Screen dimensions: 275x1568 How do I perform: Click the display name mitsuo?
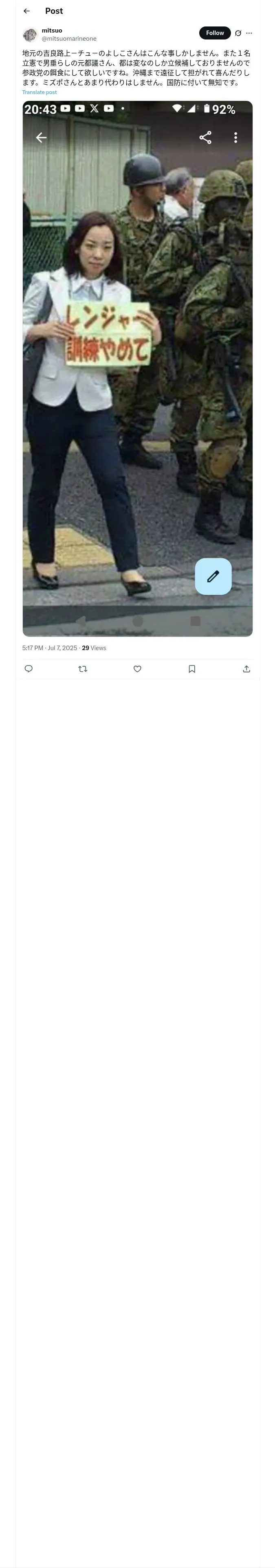click(x=52, y=31)
